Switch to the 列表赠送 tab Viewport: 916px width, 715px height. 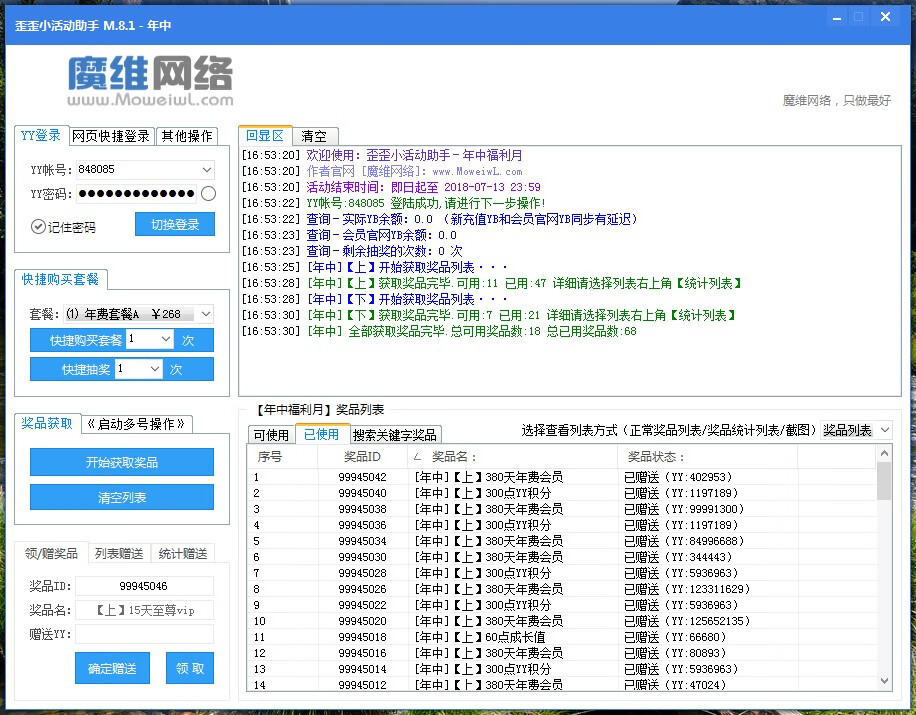pyautogui.click(x=119, y=553)
